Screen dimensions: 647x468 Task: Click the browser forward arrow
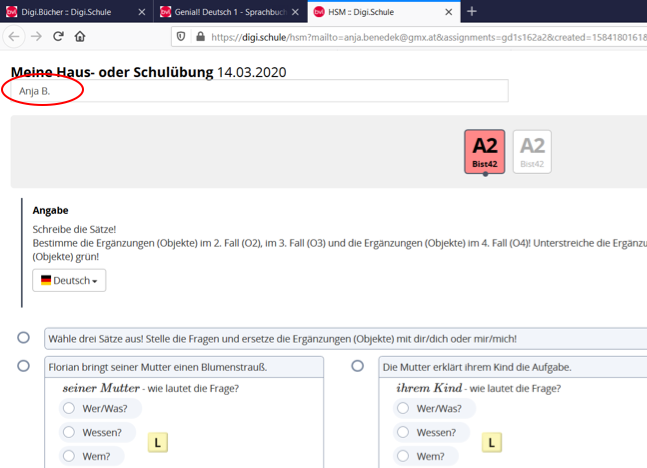36,36
